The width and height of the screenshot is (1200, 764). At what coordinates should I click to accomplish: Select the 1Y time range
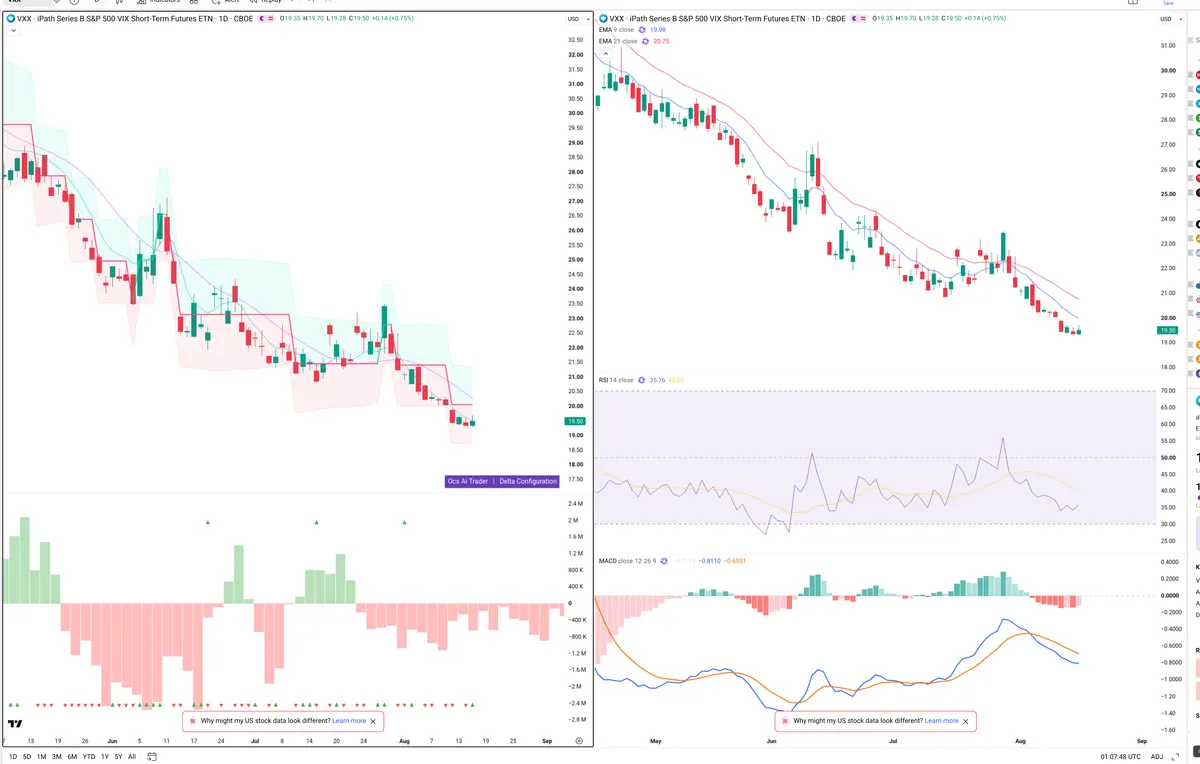pyautogui.click(x=105, y=756)
